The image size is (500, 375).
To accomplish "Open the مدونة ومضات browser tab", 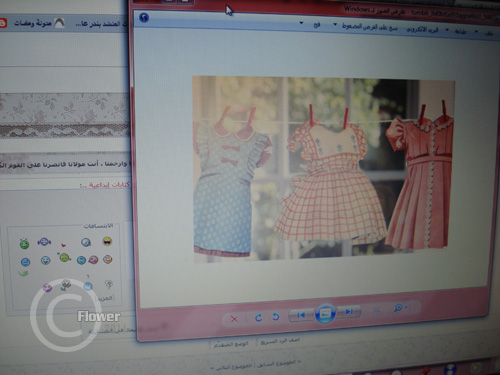I will [33, 23].
